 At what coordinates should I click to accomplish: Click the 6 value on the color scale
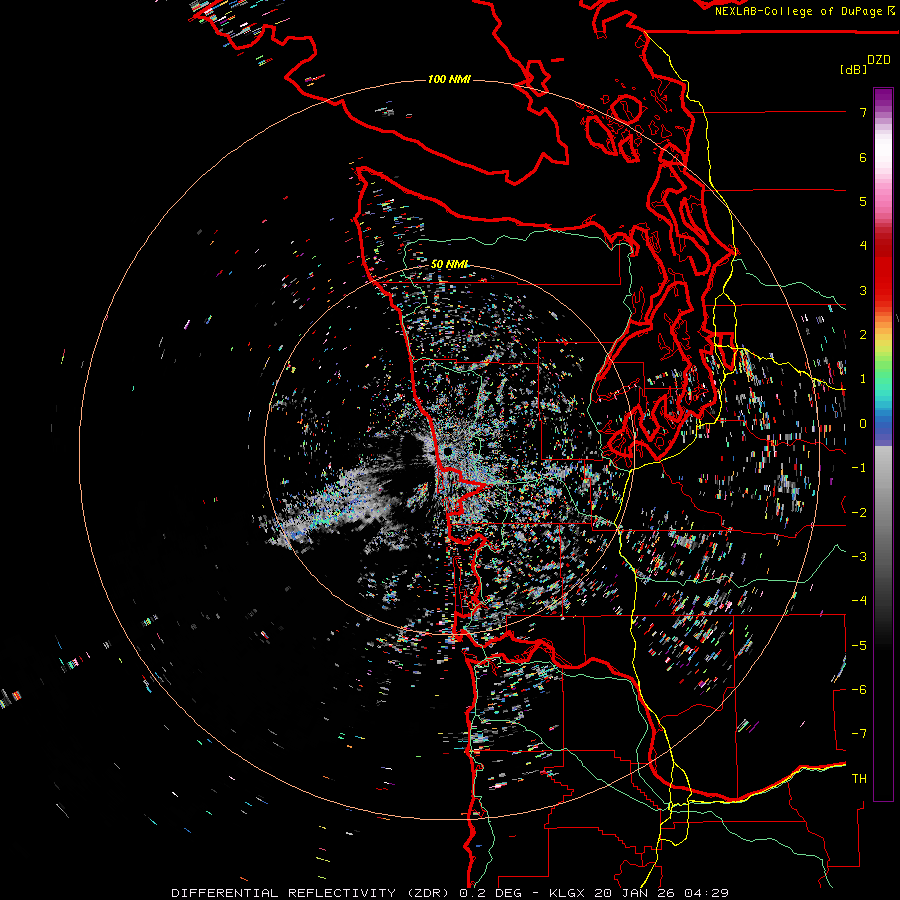click(863, 157)
